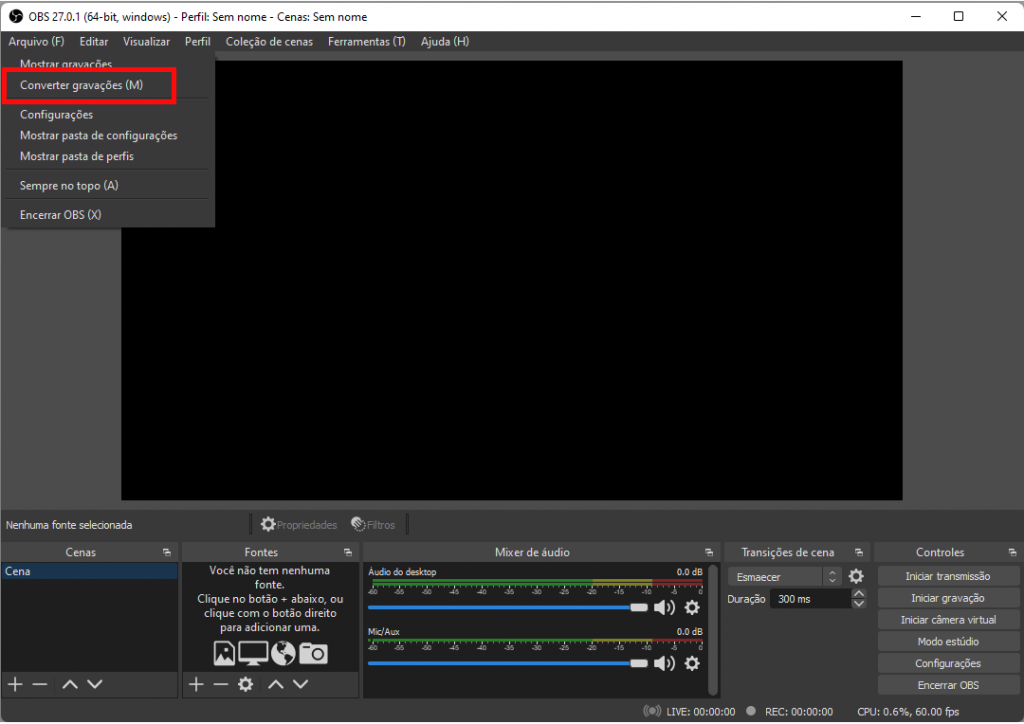
Task: Open the Ferramentas menu
Action: [x=366, y=42]
